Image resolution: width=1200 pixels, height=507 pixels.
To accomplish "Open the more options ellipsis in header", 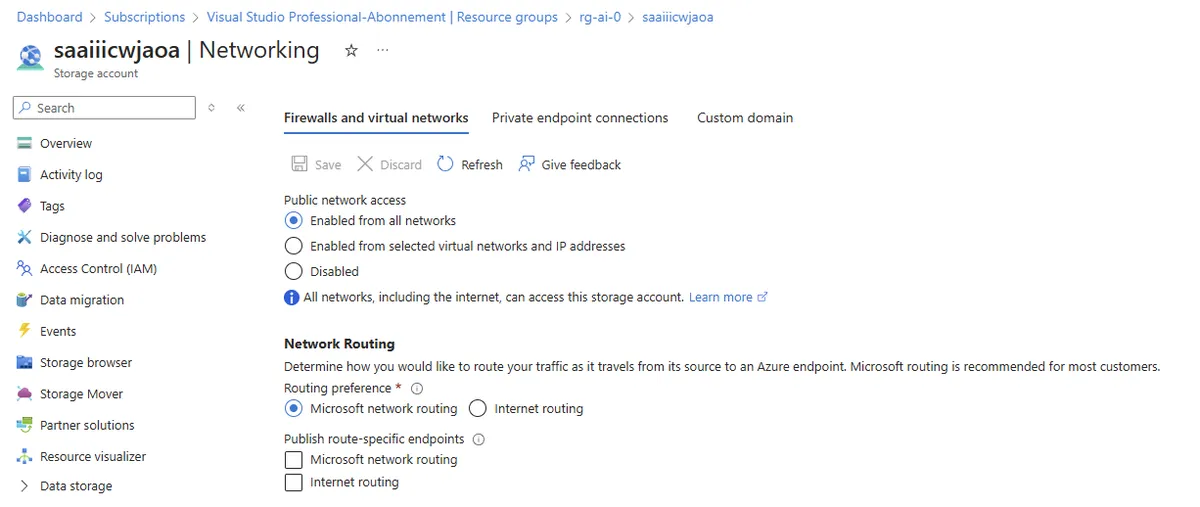I will (383, 51).
